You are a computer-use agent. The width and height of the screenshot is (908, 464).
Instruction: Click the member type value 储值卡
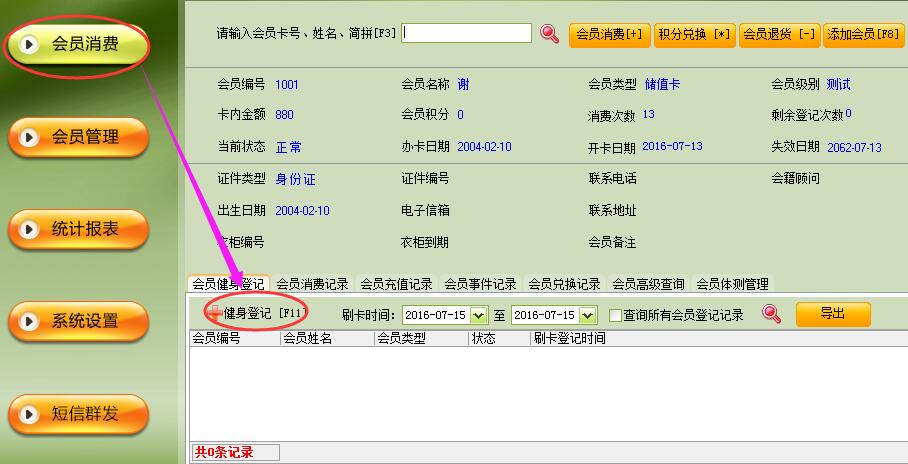[662, 85]
